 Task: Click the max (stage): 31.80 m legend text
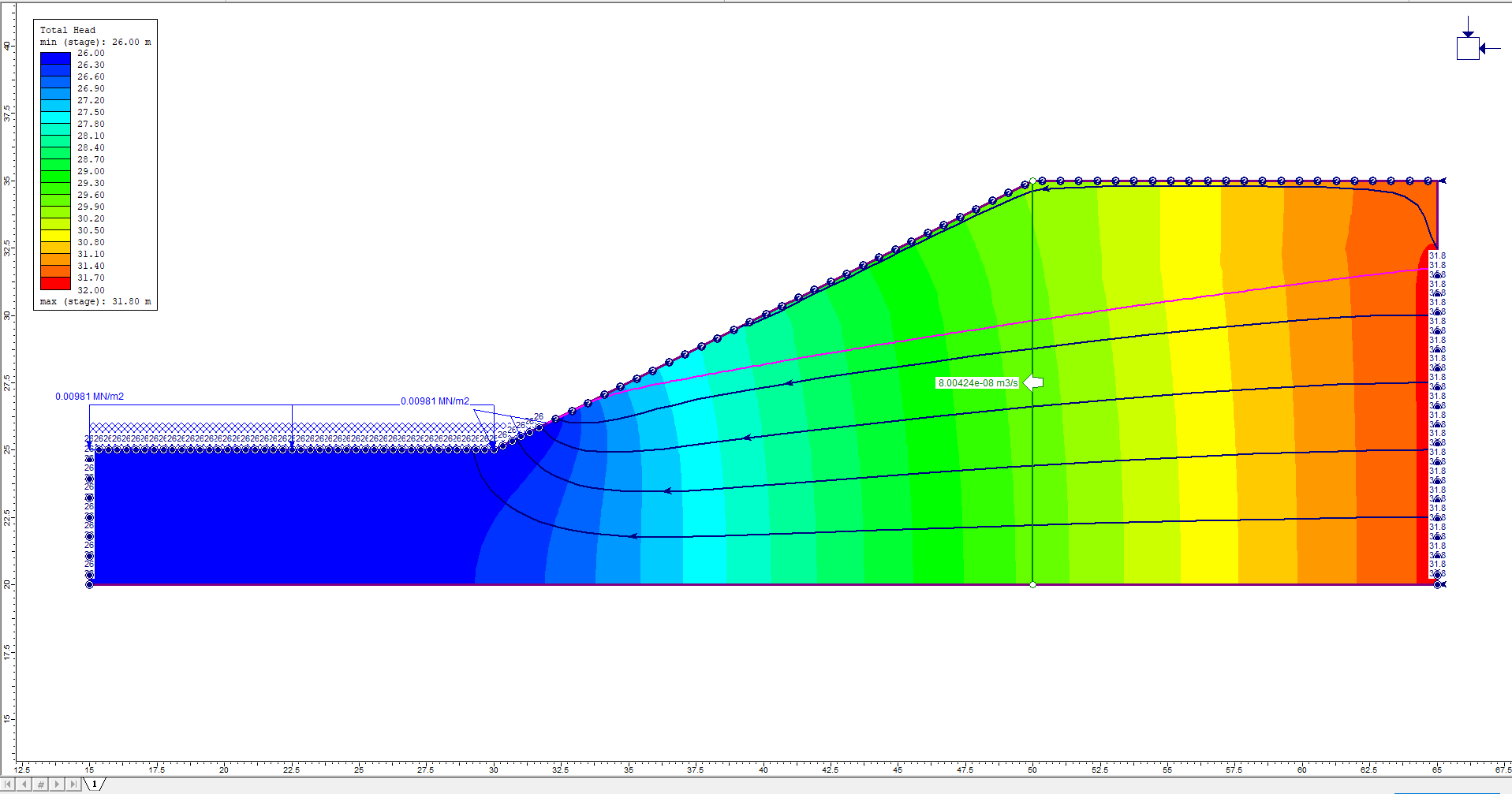(95, 302)
